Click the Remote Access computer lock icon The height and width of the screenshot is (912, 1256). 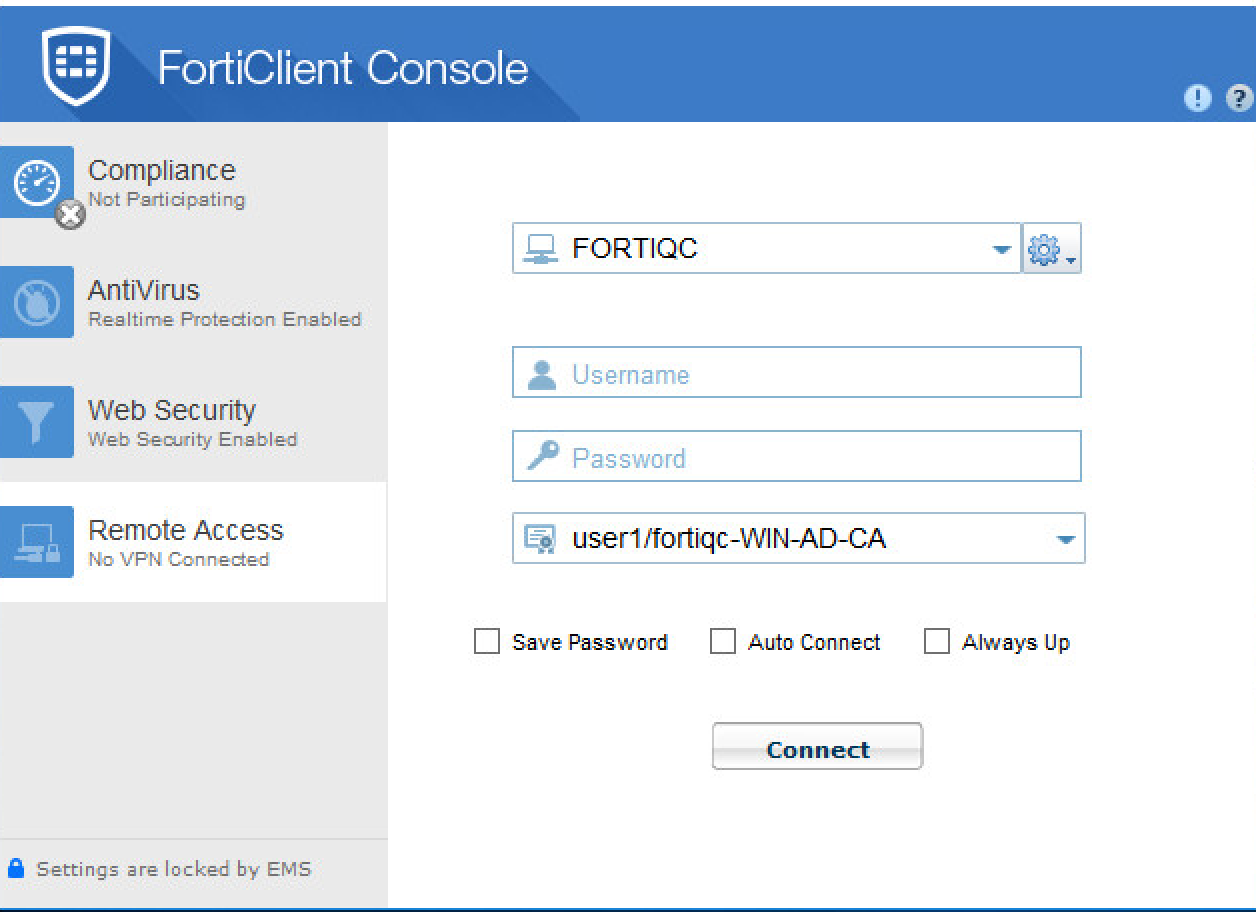[37, 542]
